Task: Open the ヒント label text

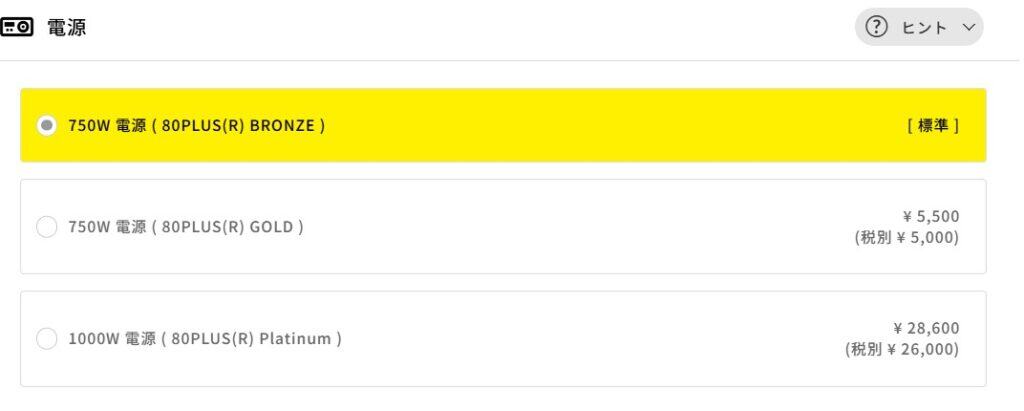Action: pyautogui.click(x=924, y=28)
